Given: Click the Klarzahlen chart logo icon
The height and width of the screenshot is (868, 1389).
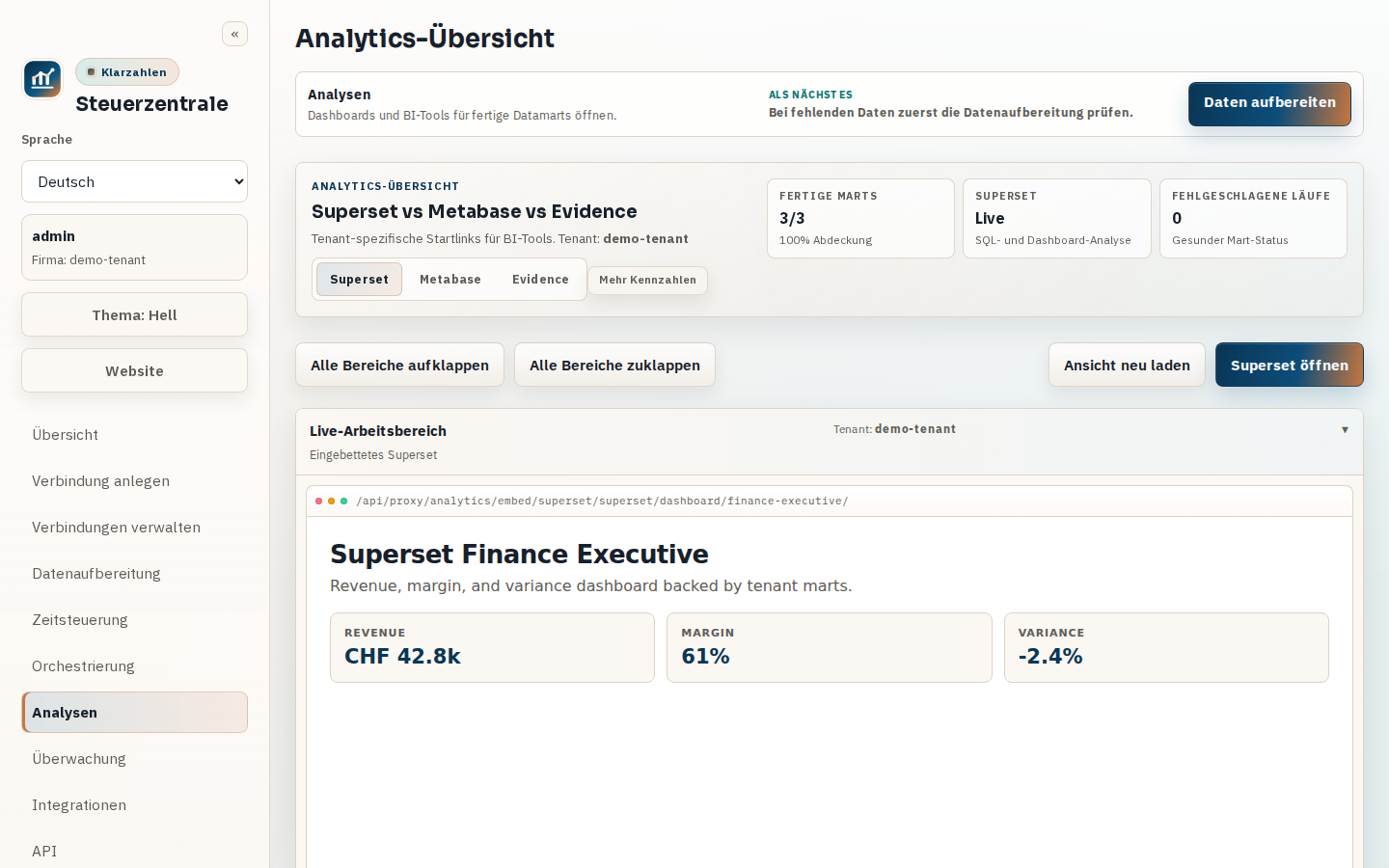Looking at the screenshot, I should point(42,79).
